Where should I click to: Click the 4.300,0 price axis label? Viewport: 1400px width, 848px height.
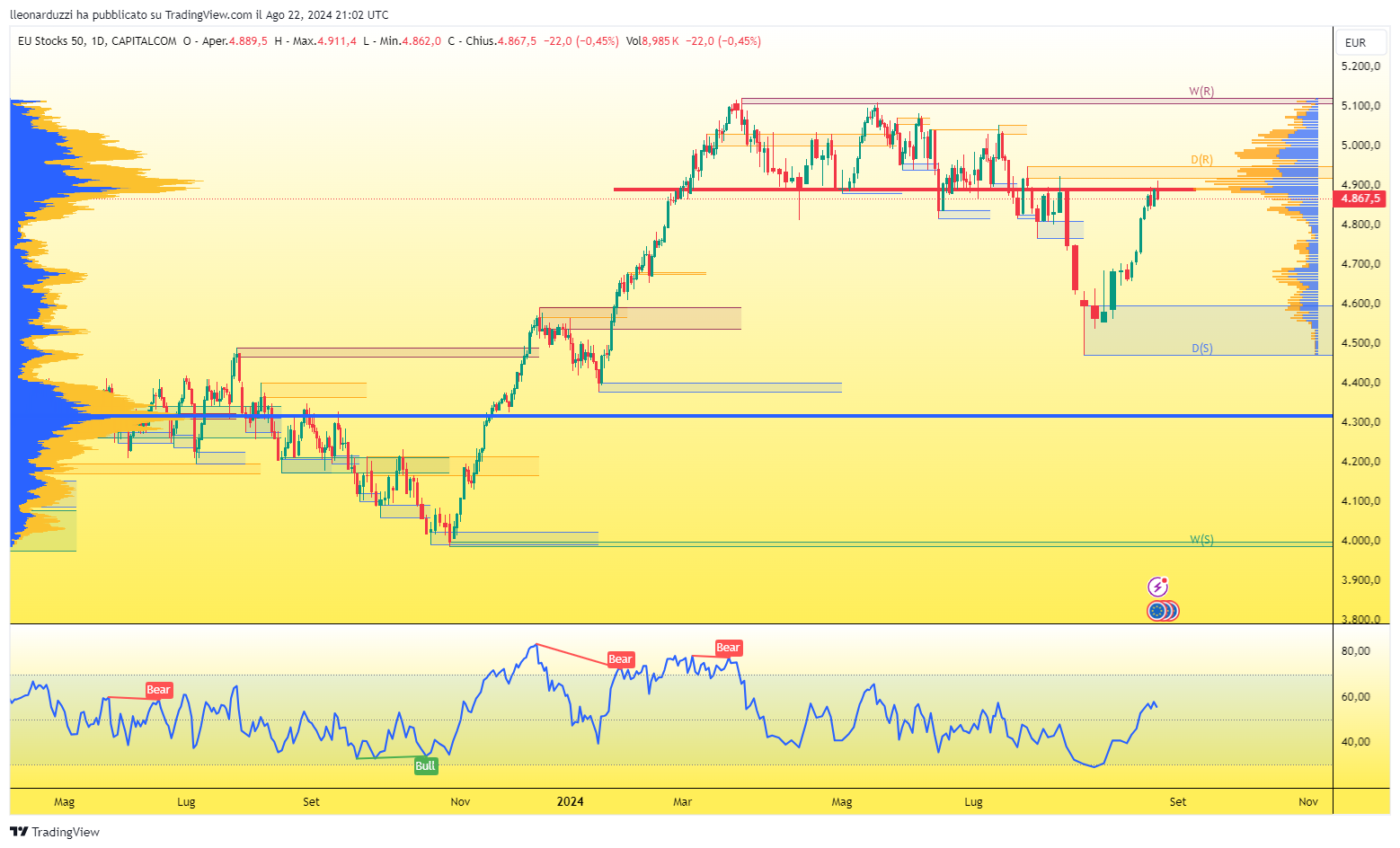(1360, 422)
